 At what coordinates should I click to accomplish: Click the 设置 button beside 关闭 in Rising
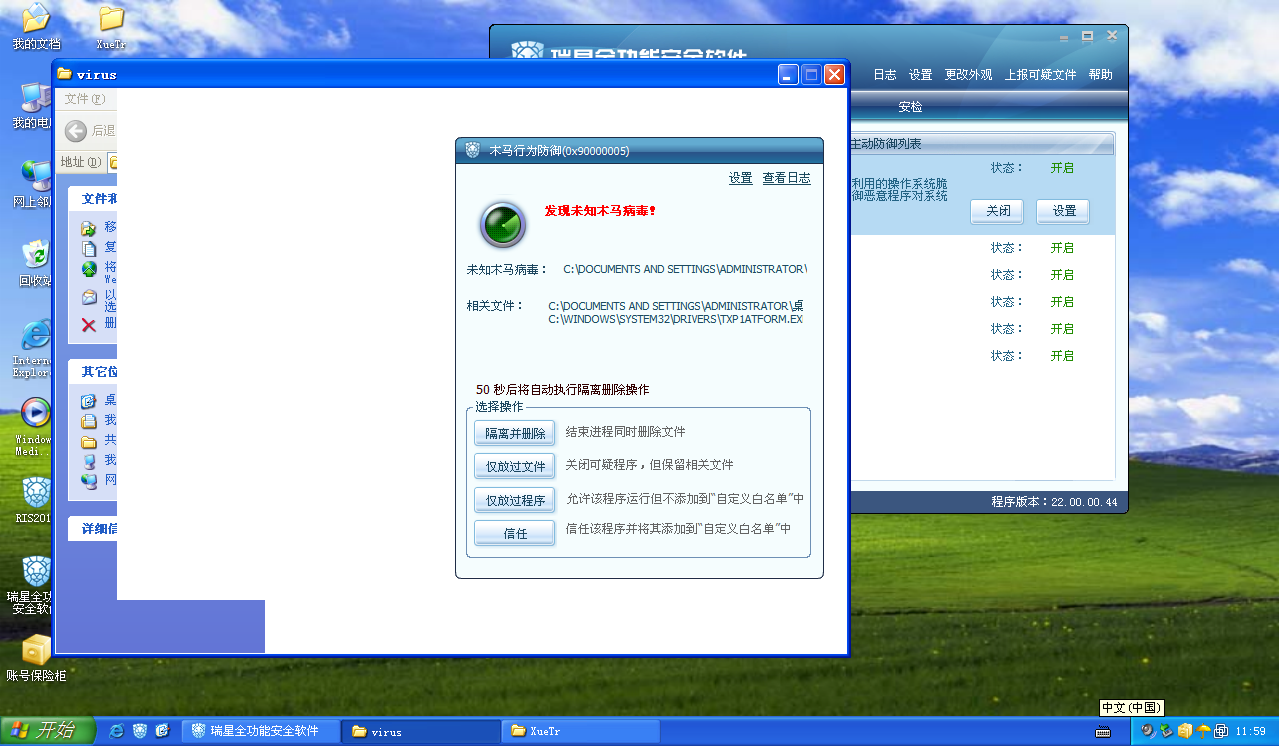(x=1063, y=211)
